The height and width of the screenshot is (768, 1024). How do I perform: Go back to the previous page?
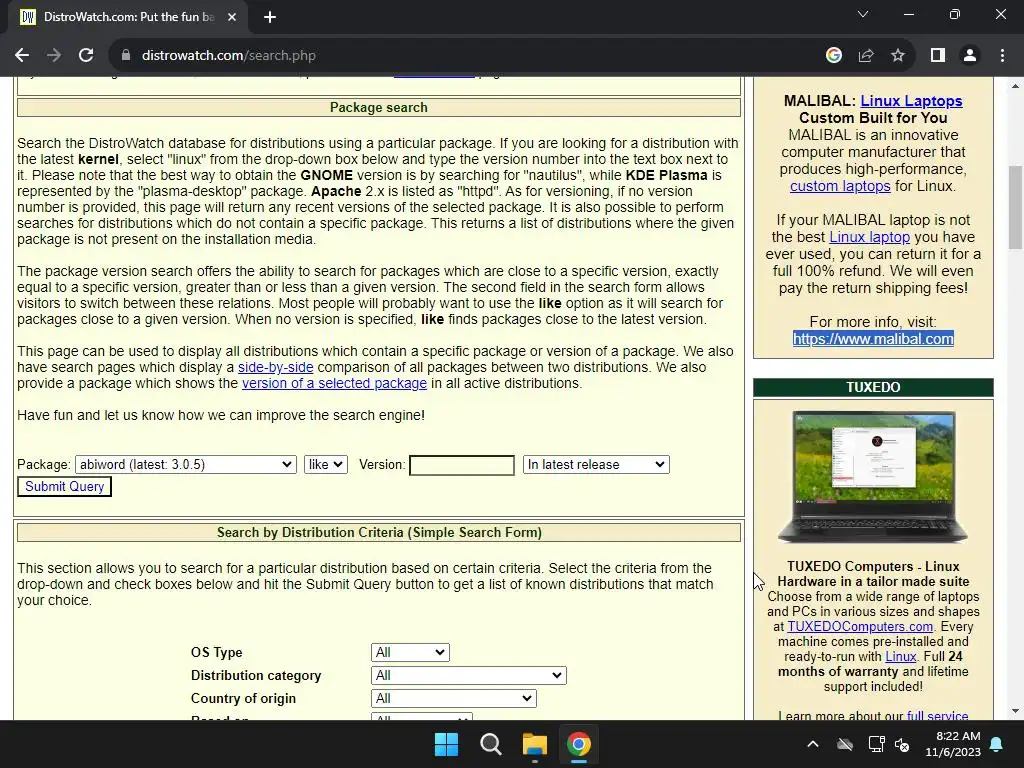click(x=22, y=56)
